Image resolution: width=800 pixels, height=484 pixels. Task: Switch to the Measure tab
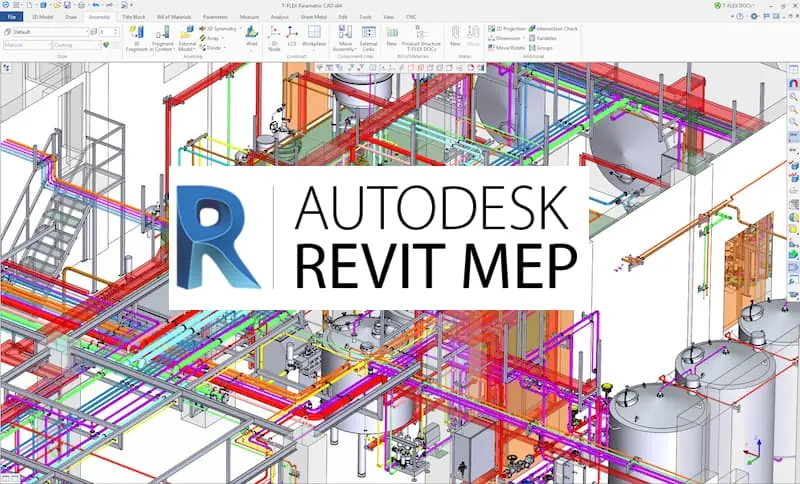[x=249, y=17]
